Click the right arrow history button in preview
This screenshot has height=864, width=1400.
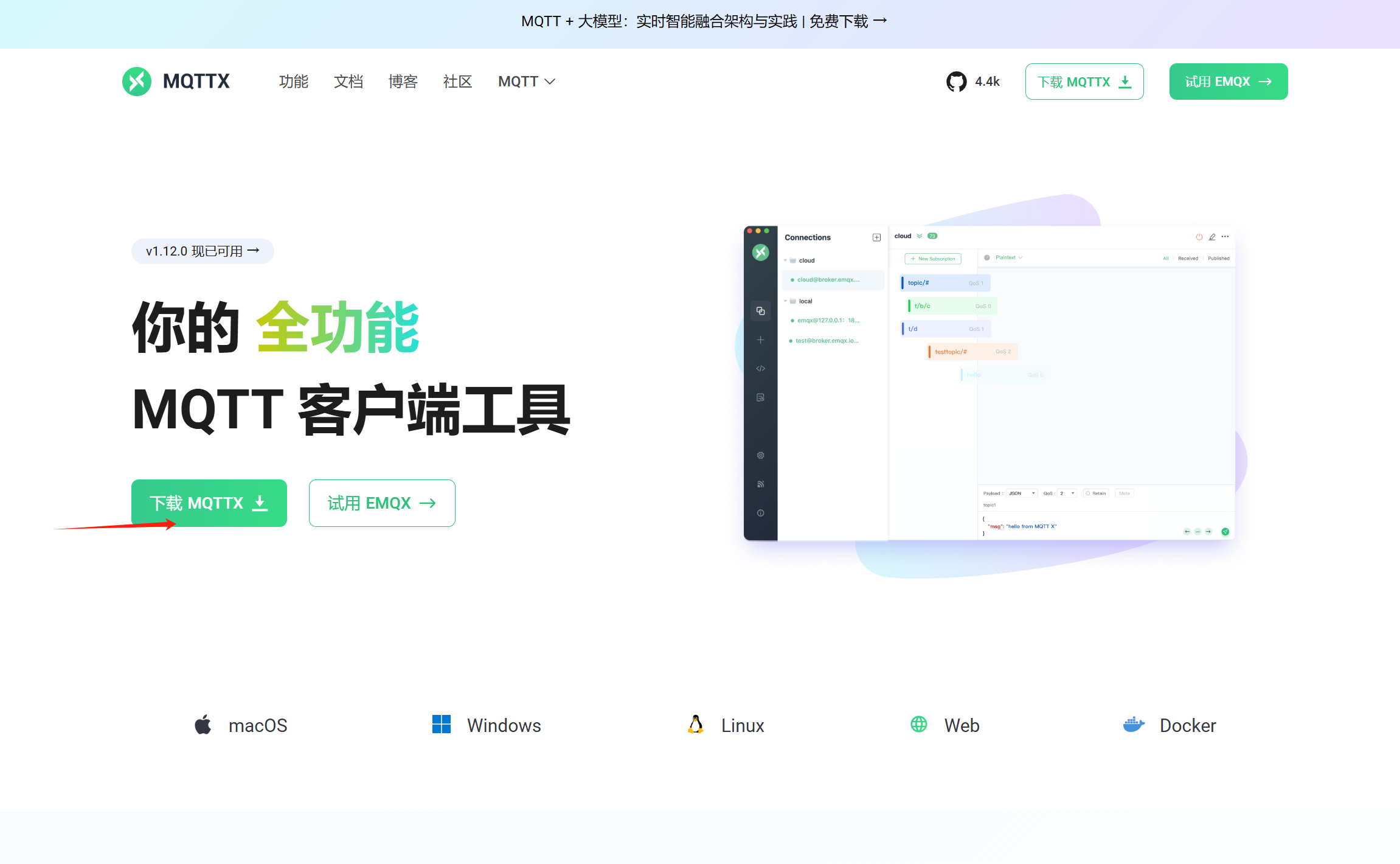pos(1208,532)
